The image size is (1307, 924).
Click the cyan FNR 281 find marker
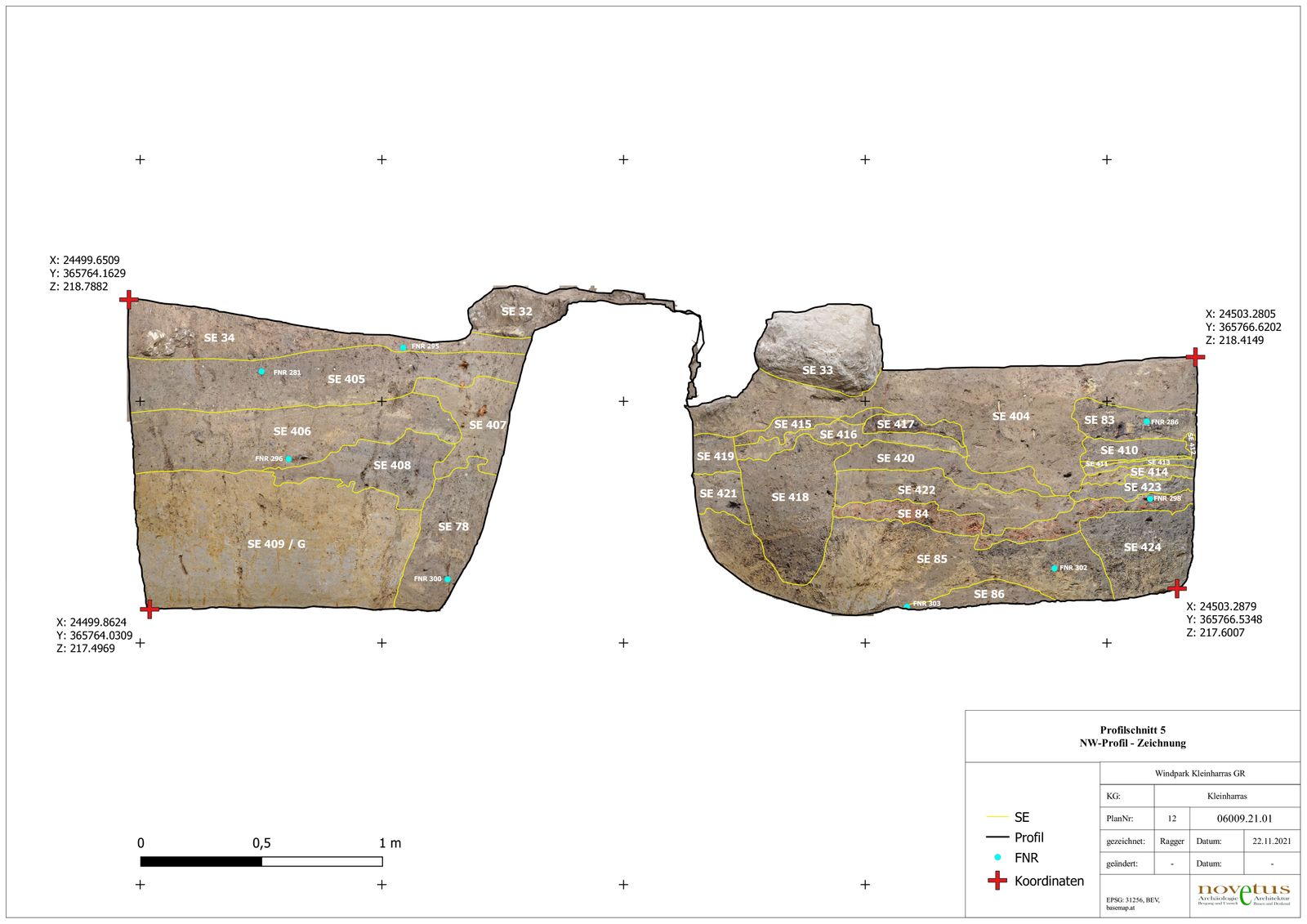pos(261,372)
